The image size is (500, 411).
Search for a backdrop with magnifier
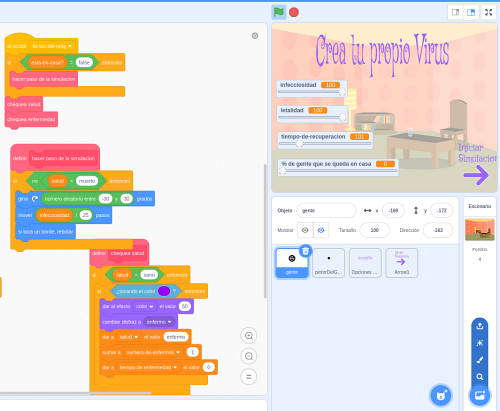pyautogui.click(x=480, y=377)
